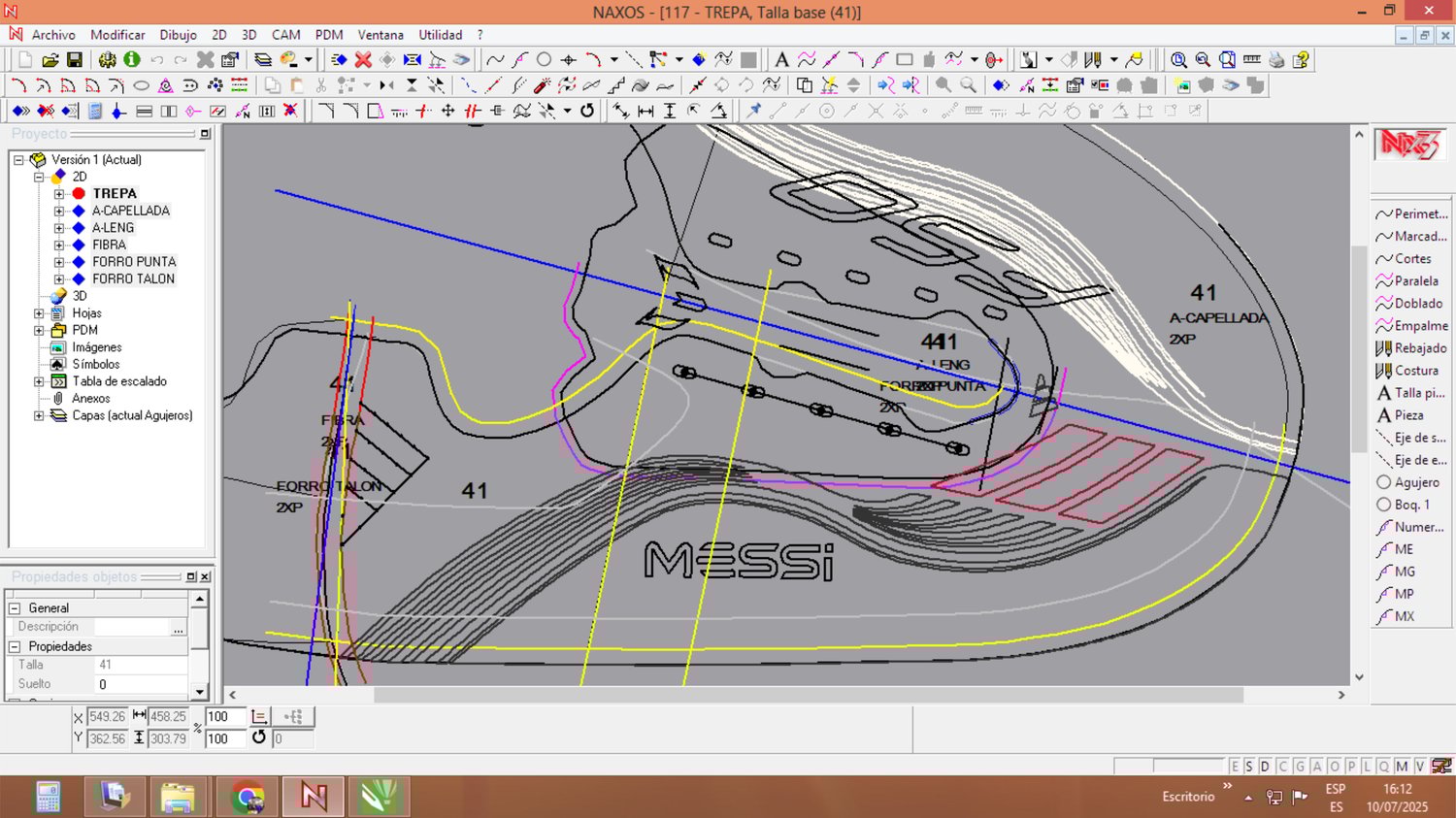This screenshot has height=818, width=1456.
Task: Click the green information icon
Action: [132, 60]
